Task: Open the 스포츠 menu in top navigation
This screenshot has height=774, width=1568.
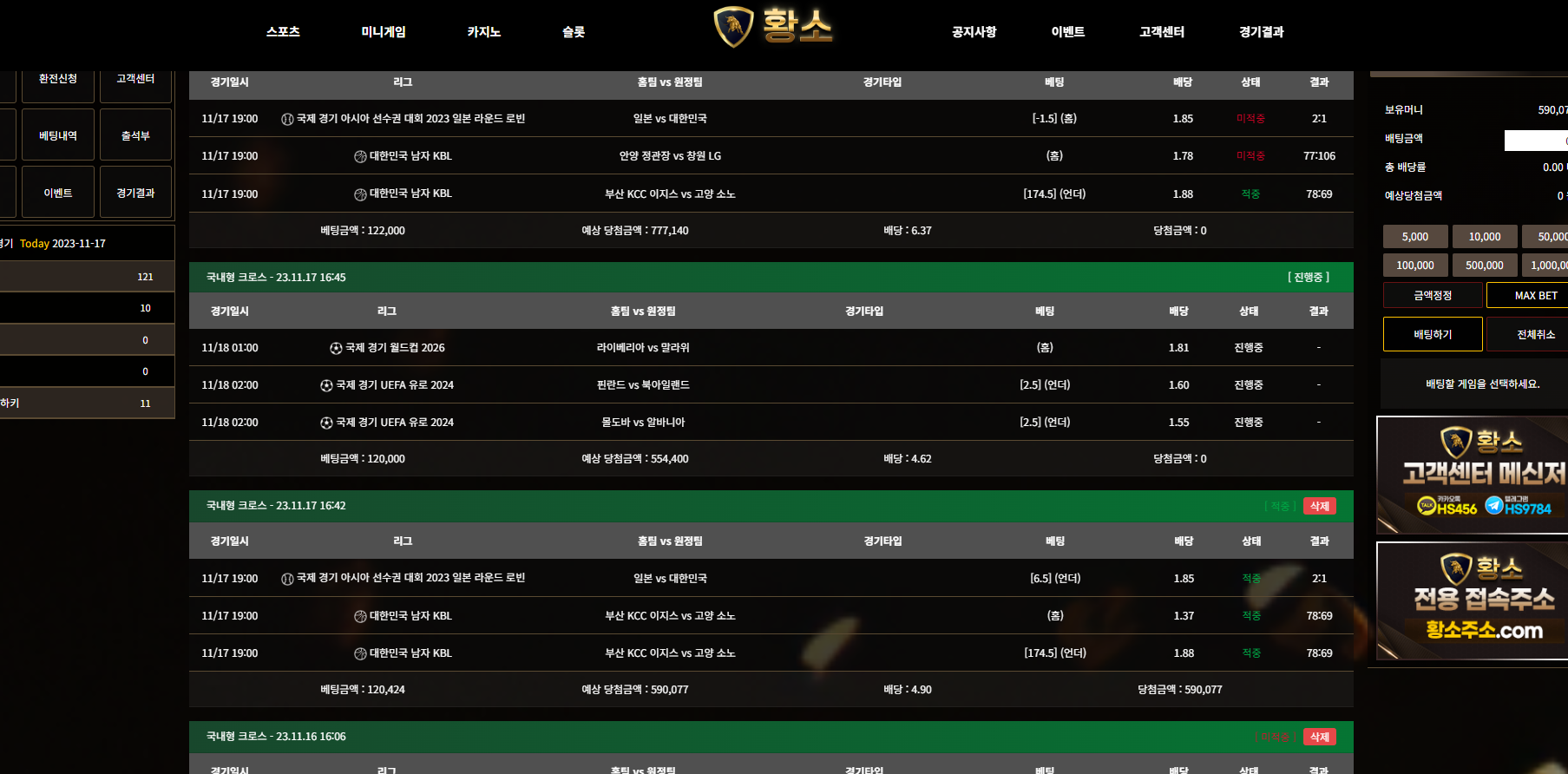Action: point(283,32)
